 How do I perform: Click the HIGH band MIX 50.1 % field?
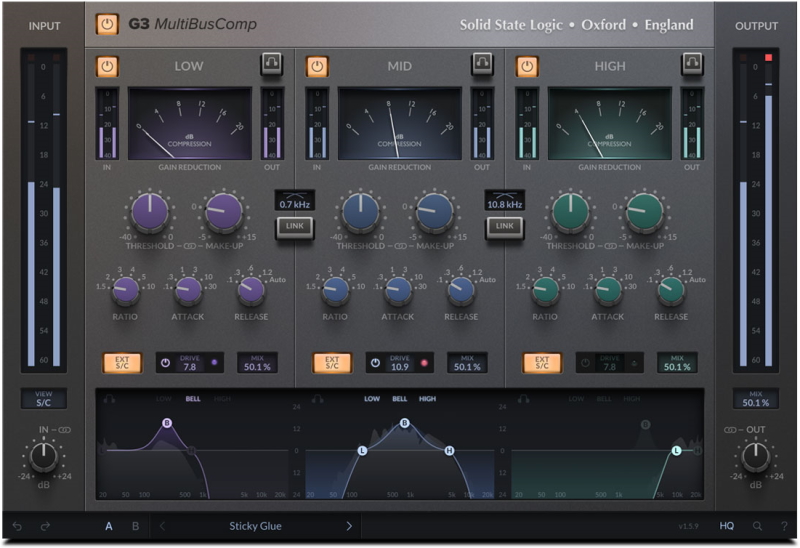(x=677, y=363)
